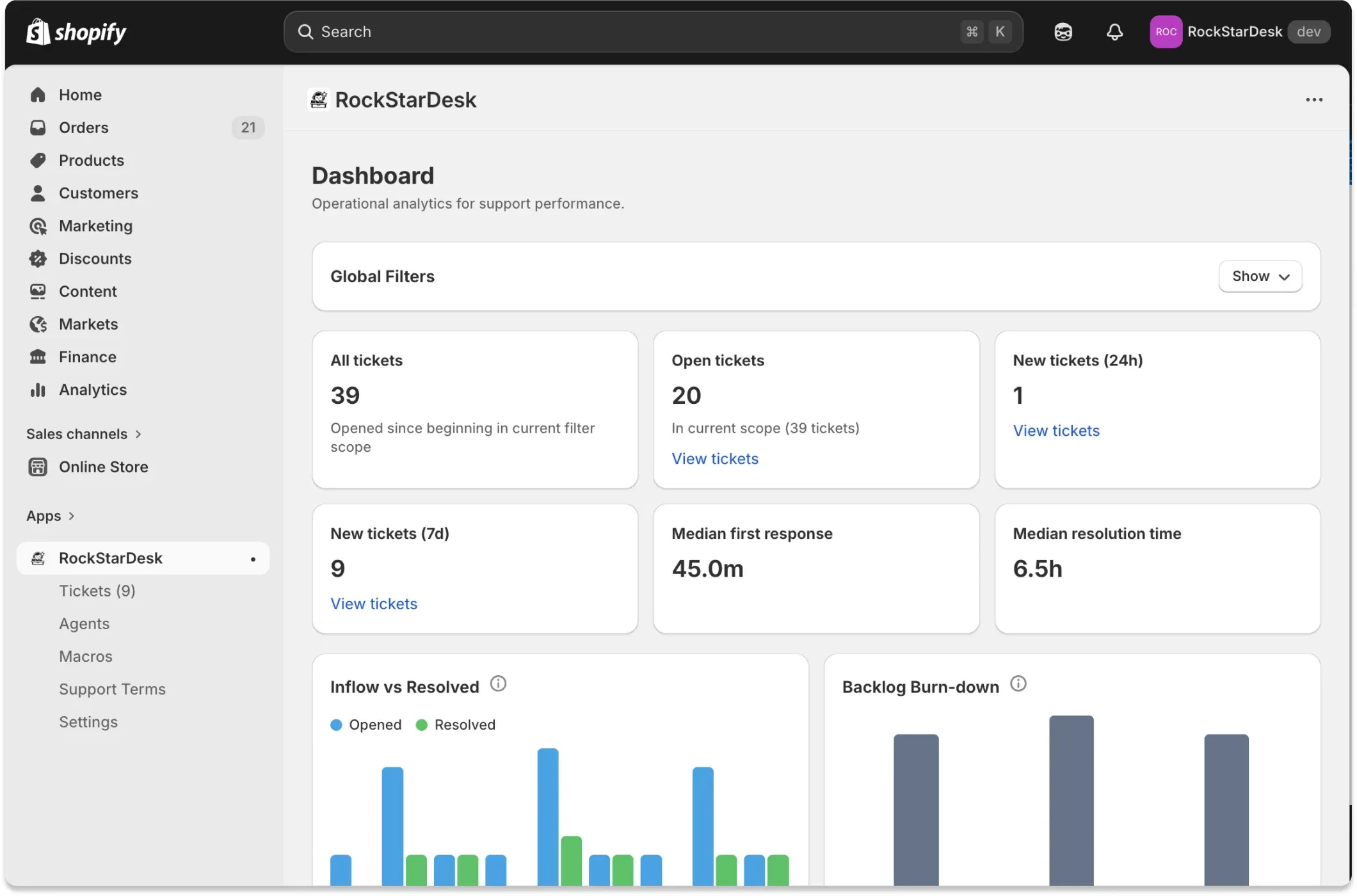The width and height of the screenshot is (1357, 896).
Task: View tickets under New tickets (24h)
Action: [x=1056, y=430]
